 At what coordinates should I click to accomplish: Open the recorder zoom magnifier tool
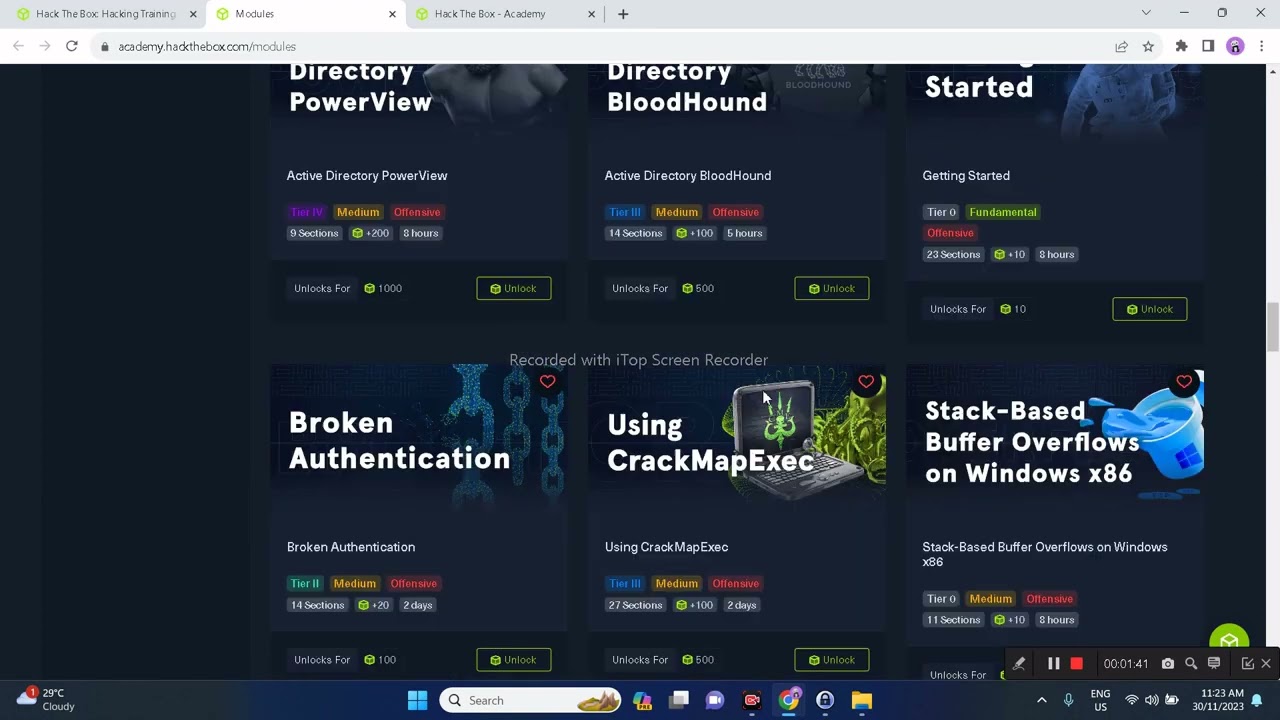point(1191,664)
